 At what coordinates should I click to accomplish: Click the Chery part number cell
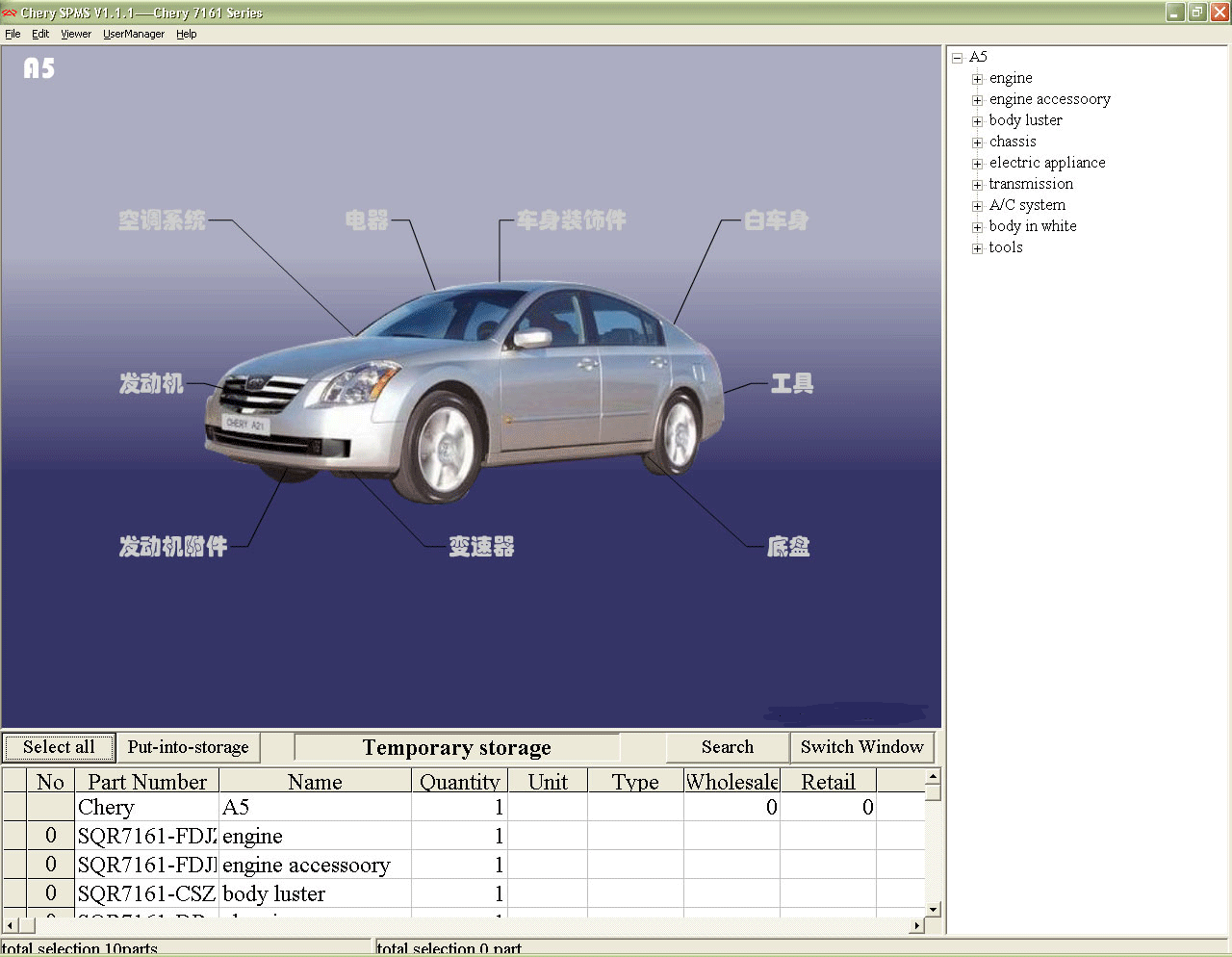coord(147,807)
